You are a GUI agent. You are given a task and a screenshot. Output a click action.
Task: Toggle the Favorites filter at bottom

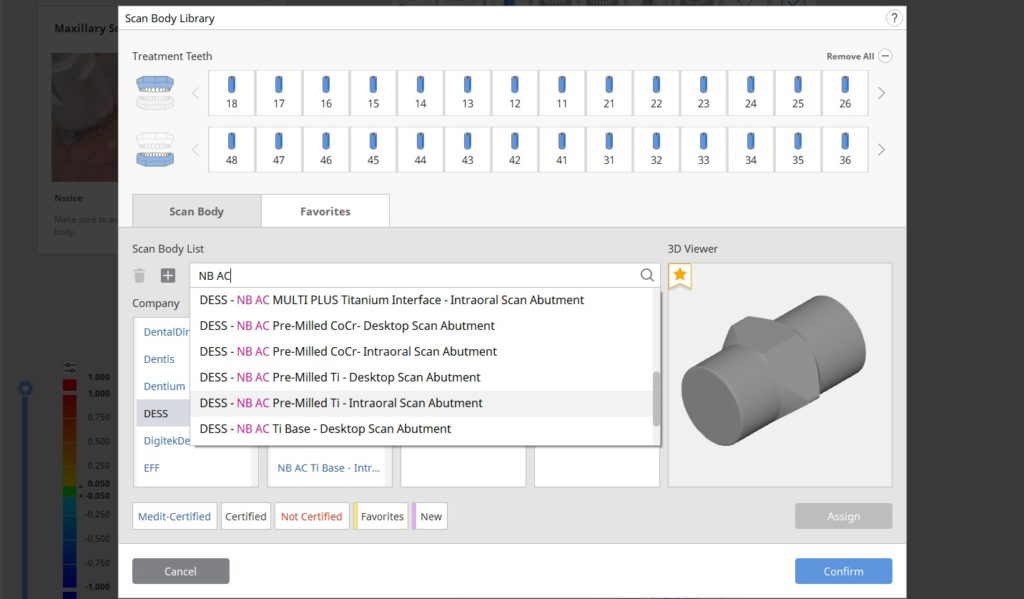pos(381,516)
